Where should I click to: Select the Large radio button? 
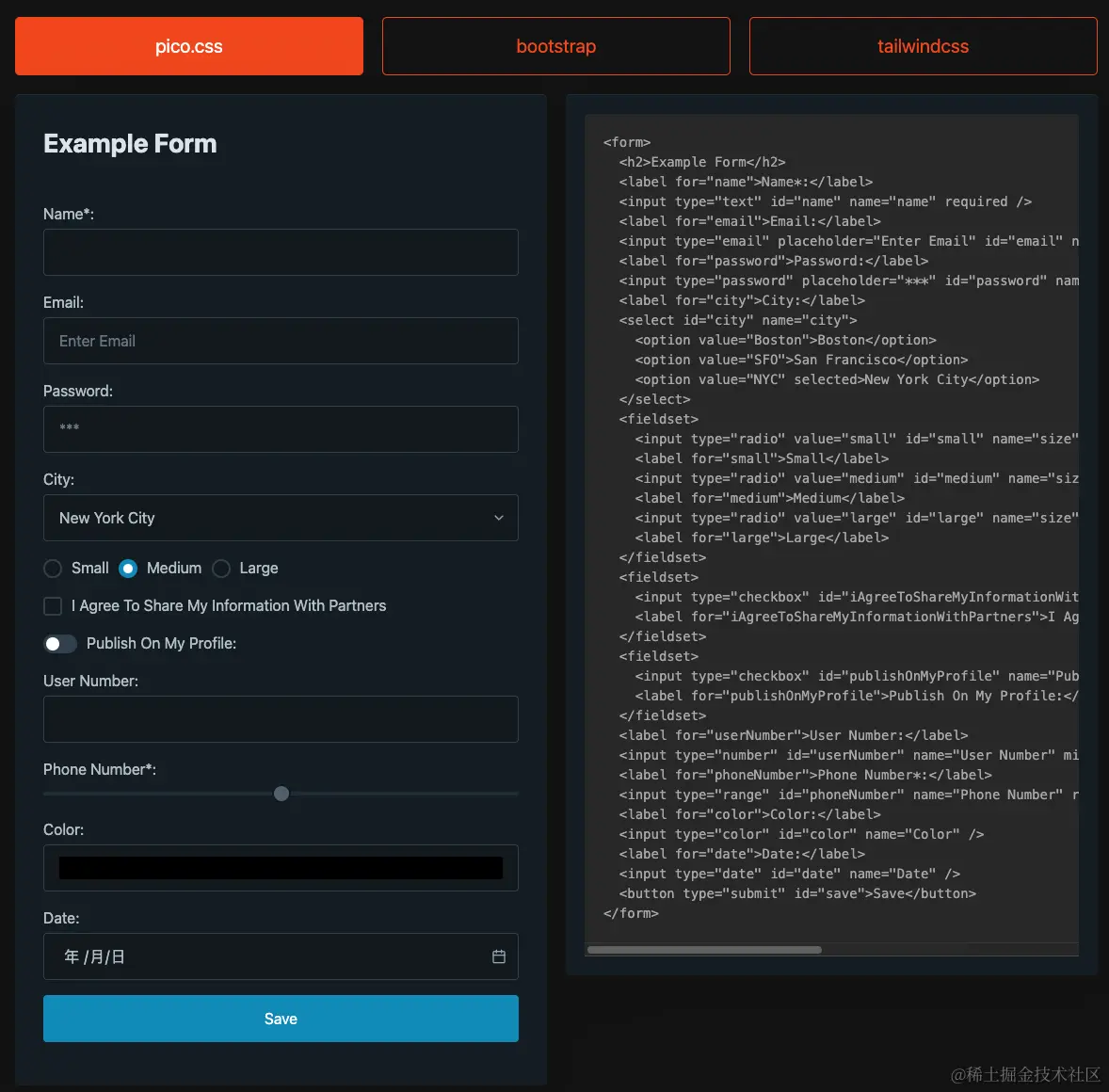click(221, 569)
